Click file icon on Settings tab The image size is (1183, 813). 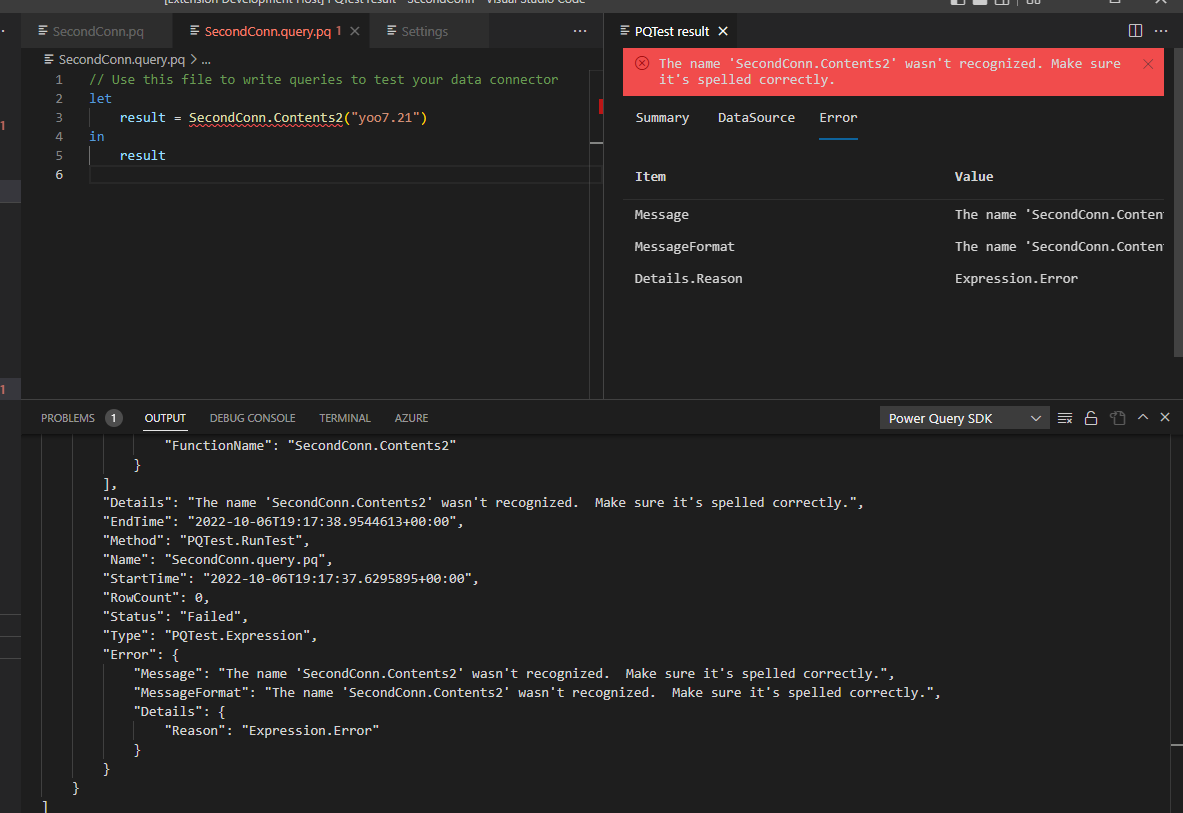(392, 31)
